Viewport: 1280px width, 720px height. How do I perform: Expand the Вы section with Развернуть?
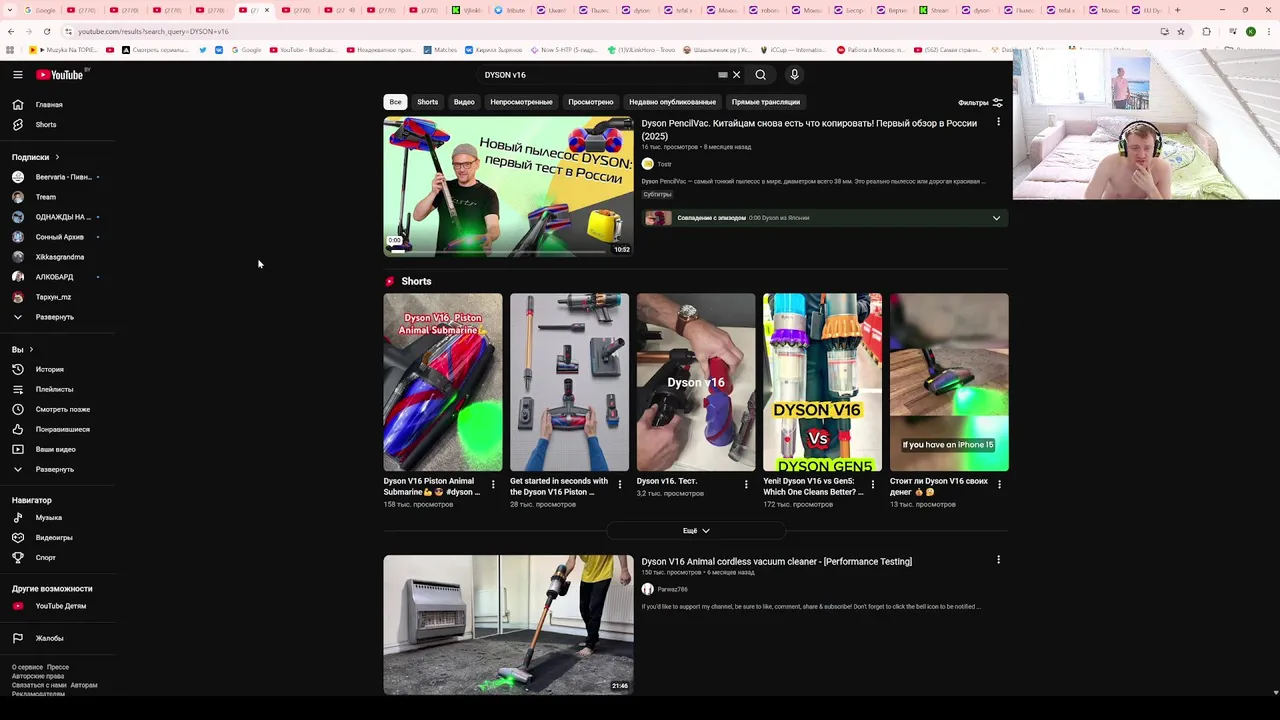coord(54,469)
